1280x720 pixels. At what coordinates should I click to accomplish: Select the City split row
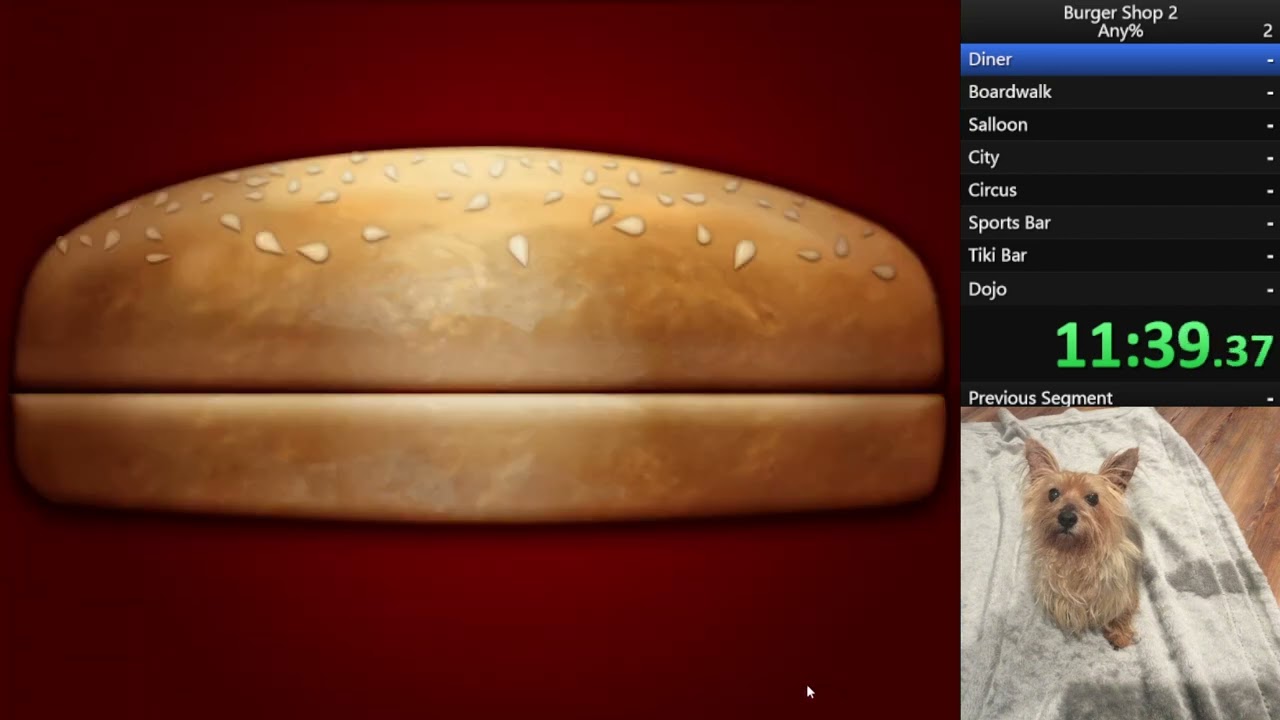1120,157
